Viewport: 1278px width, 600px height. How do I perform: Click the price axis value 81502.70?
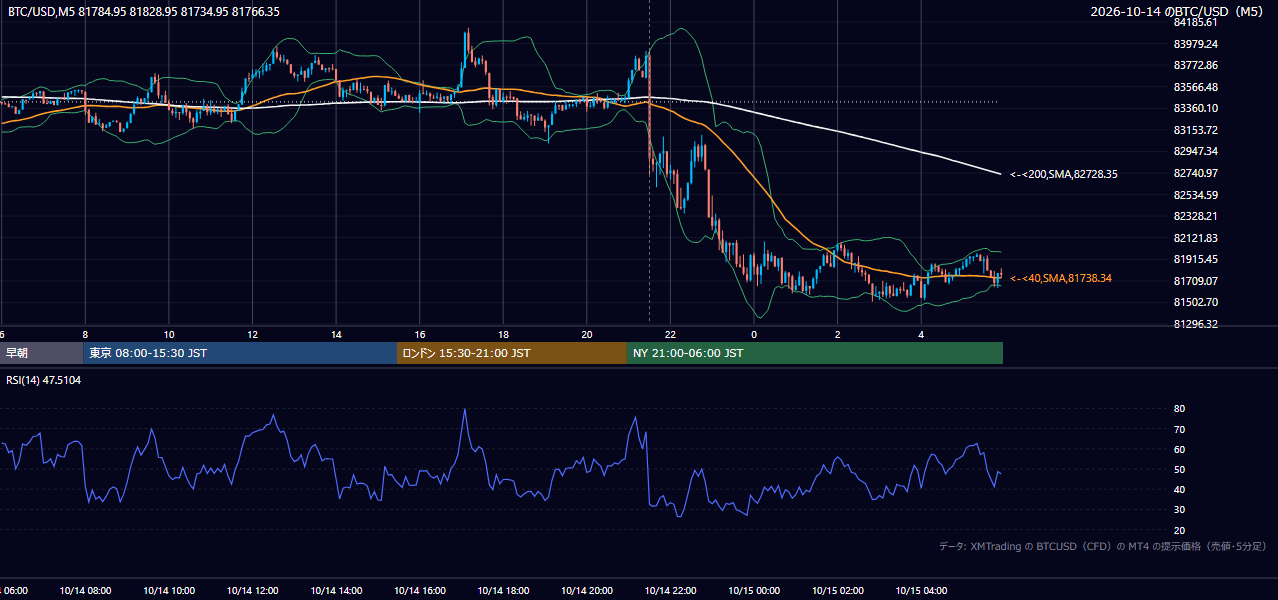[x=1195, y=302]
